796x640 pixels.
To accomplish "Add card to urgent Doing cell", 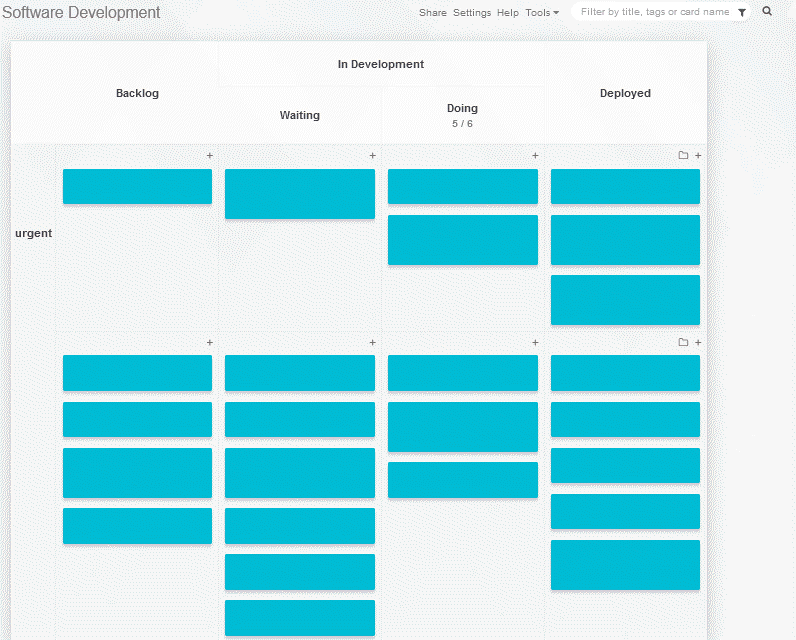I will tap(535, 156).
